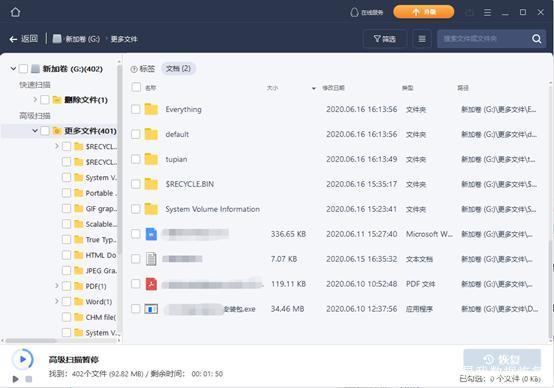This screenshot has width=554, height=388.
Task: Switch list view mode icon
Action: pyautogui.click(x=422, y=39)
